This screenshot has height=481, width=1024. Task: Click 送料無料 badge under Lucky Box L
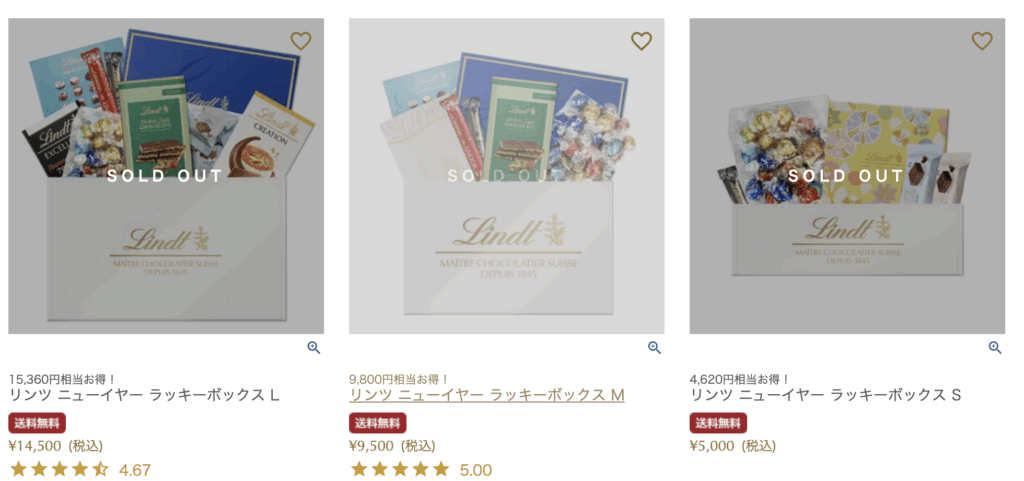tap(37, 423)
